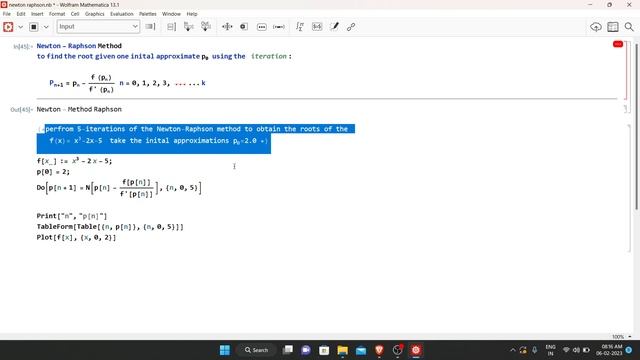Click the Abort evaluation stop icon

click(x=34, y=27)
